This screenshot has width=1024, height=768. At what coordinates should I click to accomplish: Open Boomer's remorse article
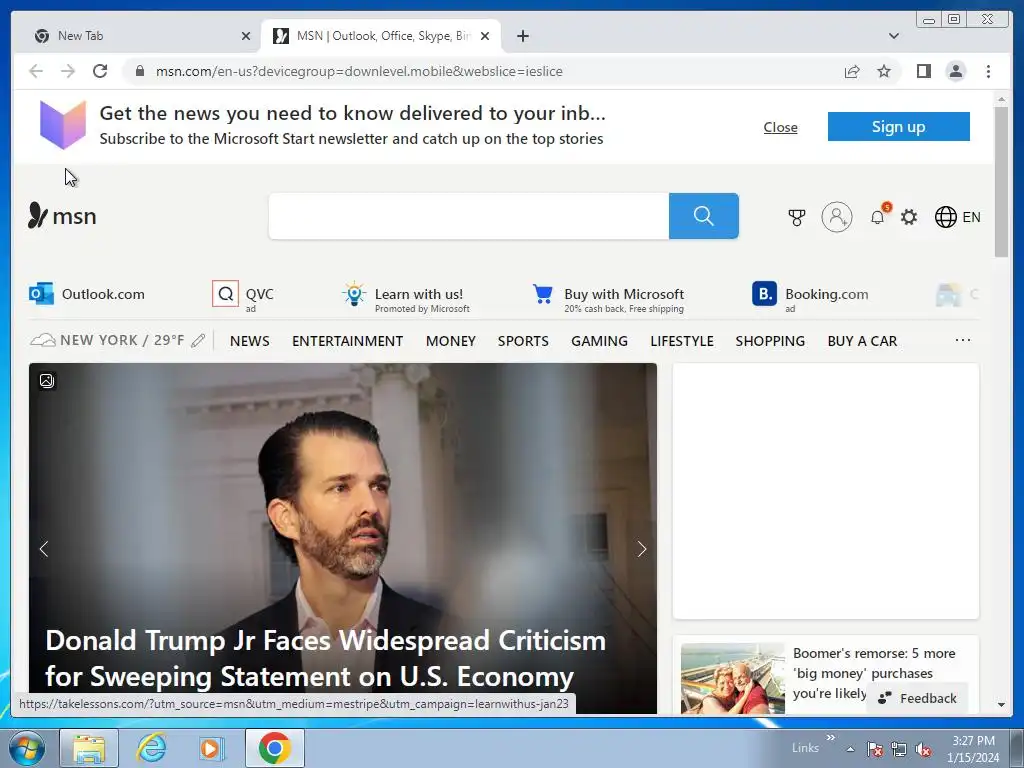pos(874,673)
